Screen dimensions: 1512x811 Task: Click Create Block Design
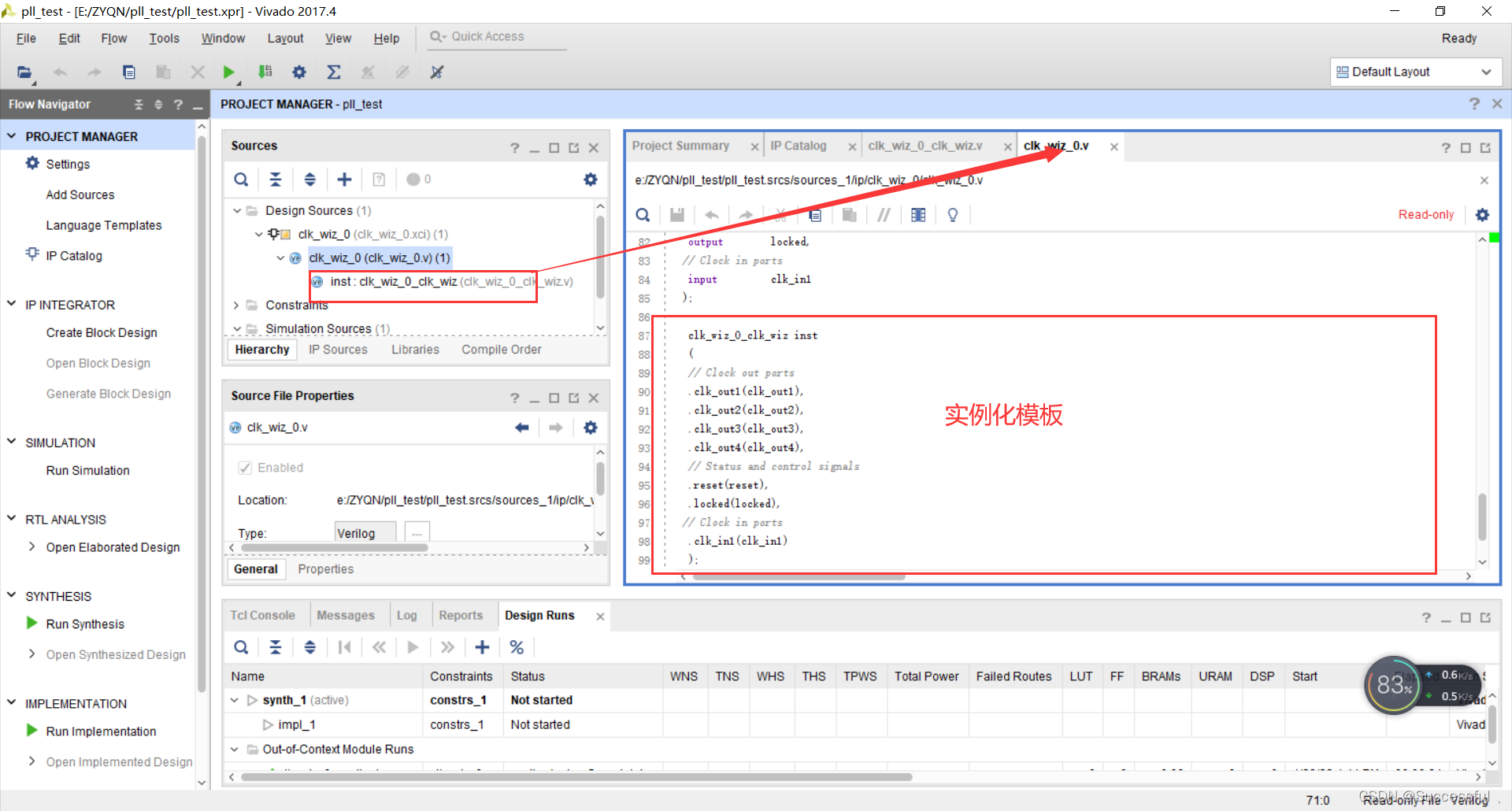point(102,332)
